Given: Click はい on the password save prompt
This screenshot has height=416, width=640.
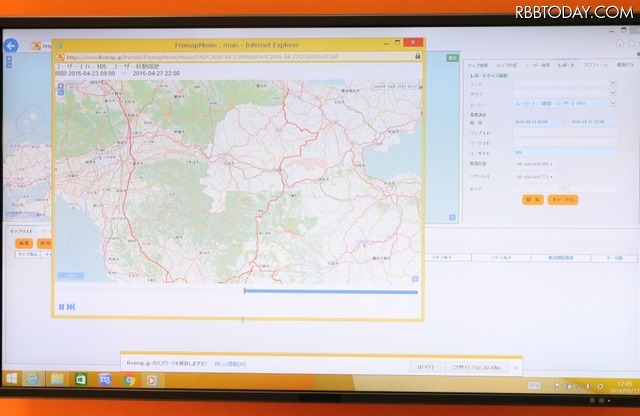Looking at the screenshot, I should [x=426, y=367].
